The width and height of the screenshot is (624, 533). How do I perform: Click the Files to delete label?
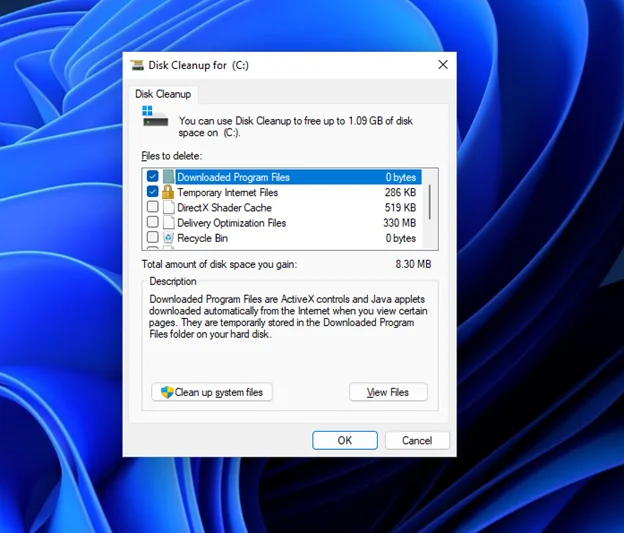click(172, 156)
